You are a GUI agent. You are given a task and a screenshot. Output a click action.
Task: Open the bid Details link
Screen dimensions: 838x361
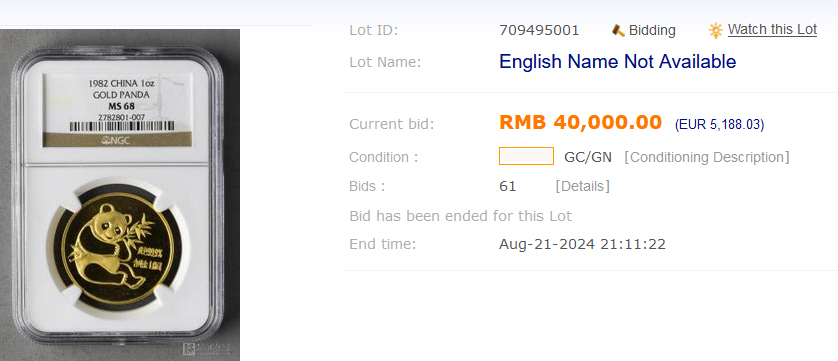[583, 186]
